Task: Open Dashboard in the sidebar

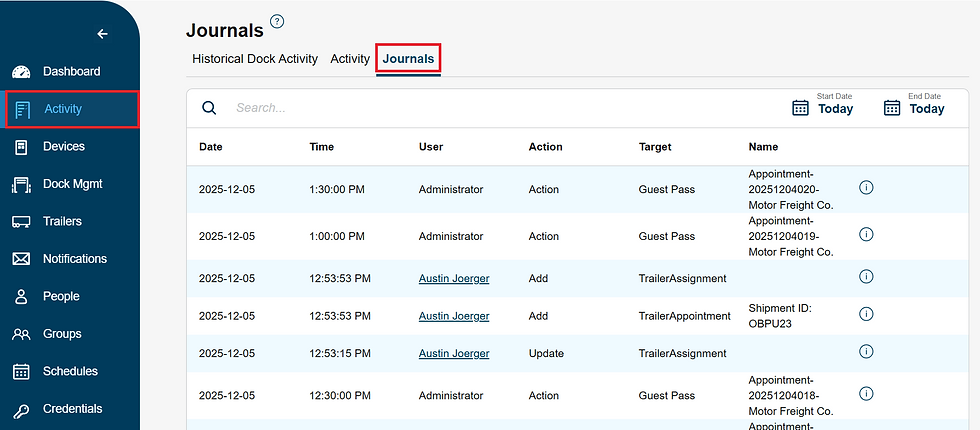Action: click(x=70, y=72)
